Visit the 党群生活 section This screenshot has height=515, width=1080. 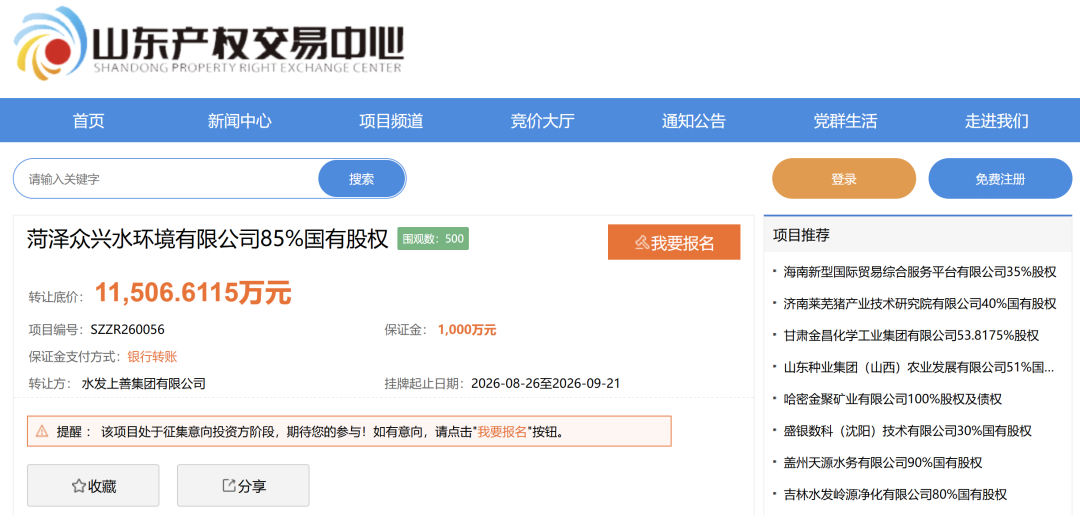[845, 121]
